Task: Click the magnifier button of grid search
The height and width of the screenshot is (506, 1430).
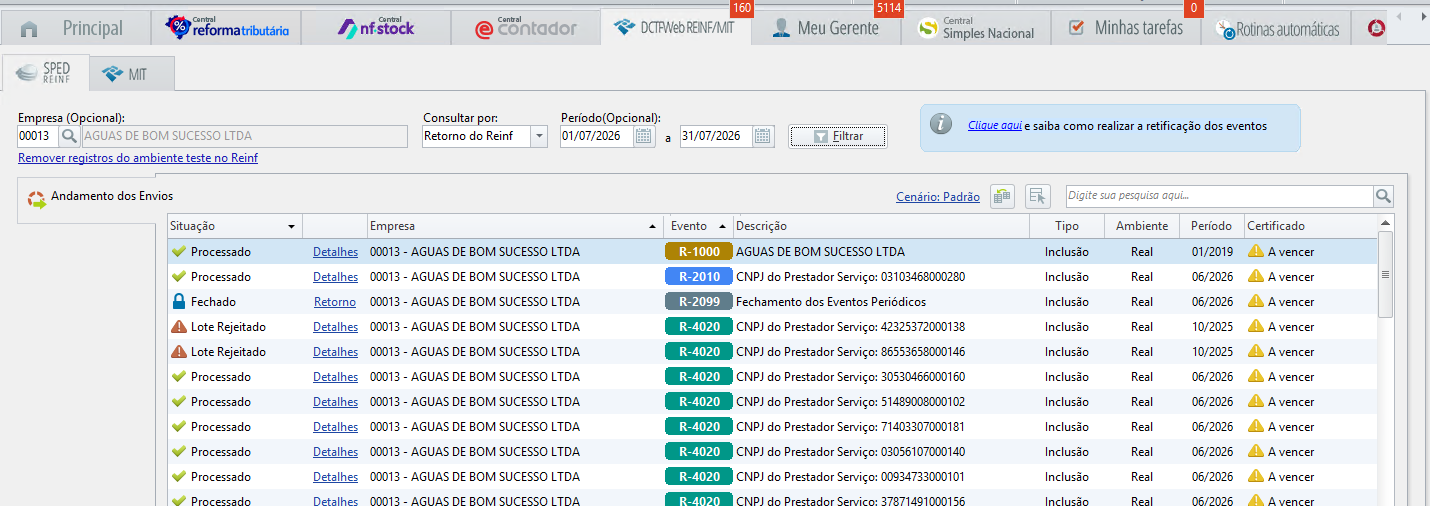Action: (x=1383, y=196)
